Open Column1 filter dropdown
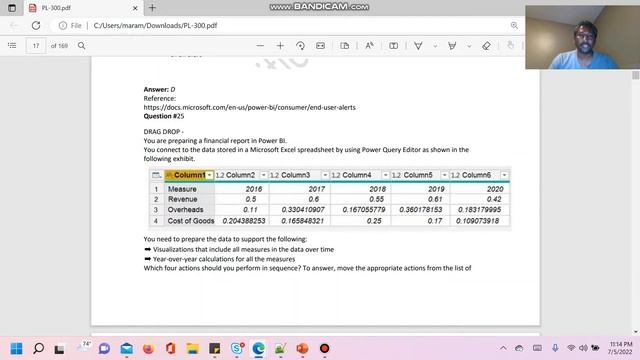 click(x=209, y=175)
